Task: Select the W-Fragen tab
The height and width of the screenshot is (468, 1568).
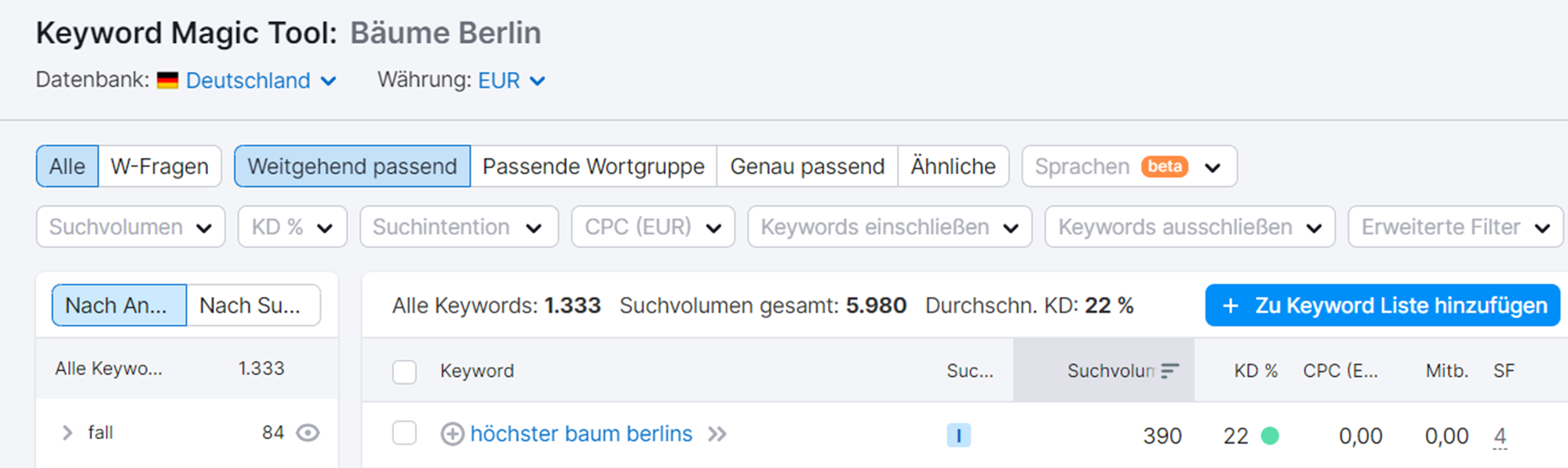Action: [159, 166]
